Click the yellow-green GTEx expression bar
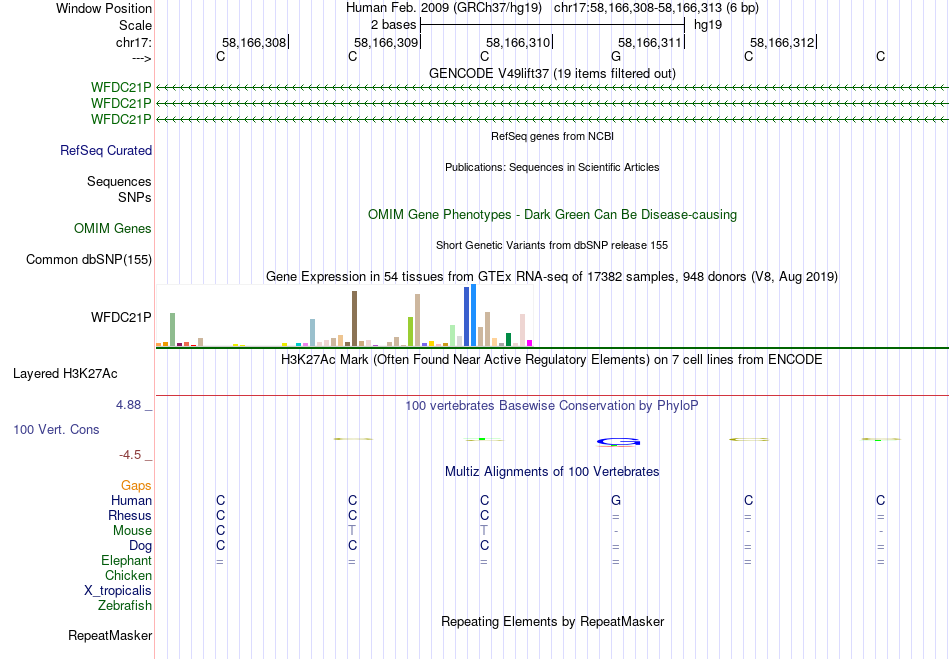 point(410,331)
